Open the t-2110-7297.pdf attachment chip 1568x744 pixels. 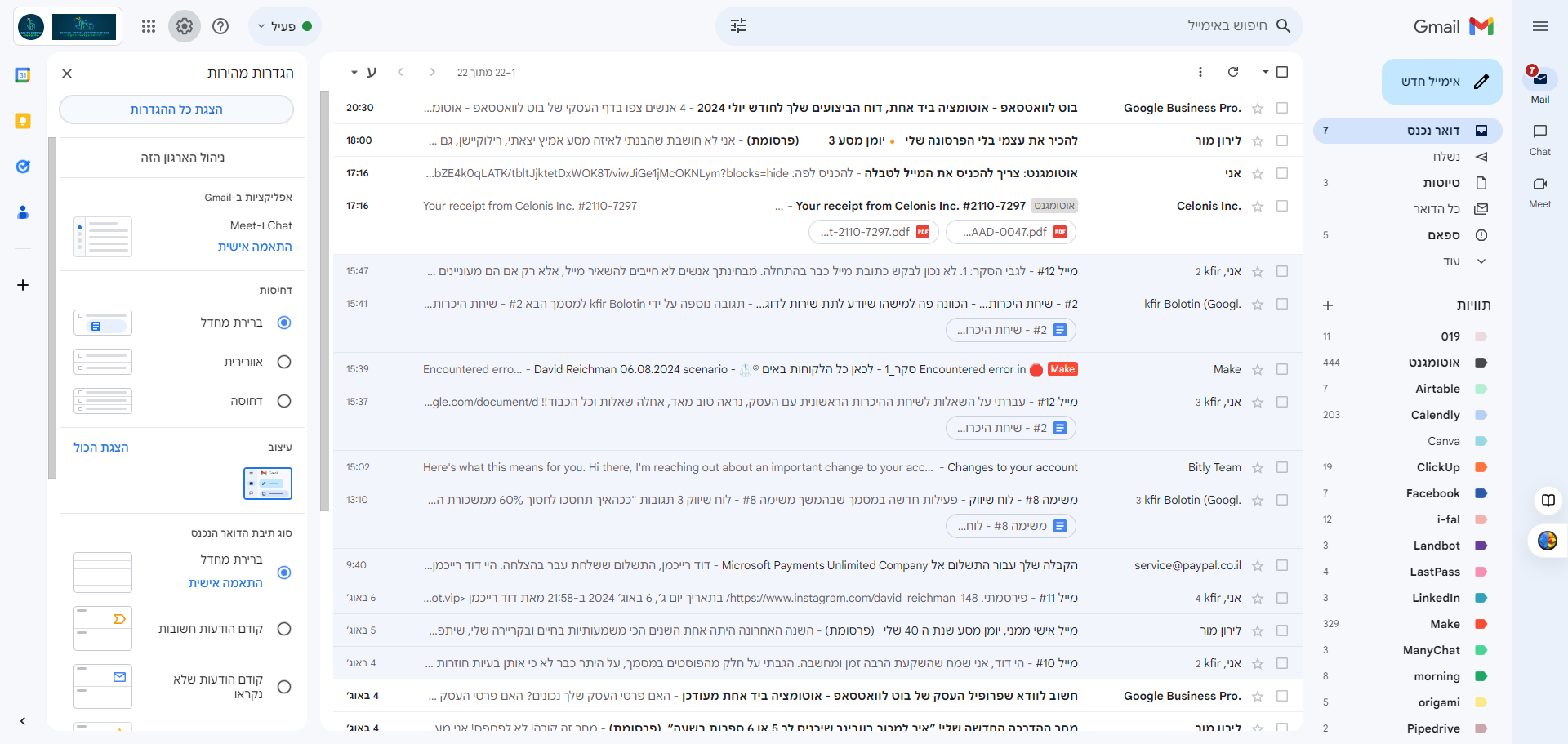pyautogui.click(x=873, y=232)
